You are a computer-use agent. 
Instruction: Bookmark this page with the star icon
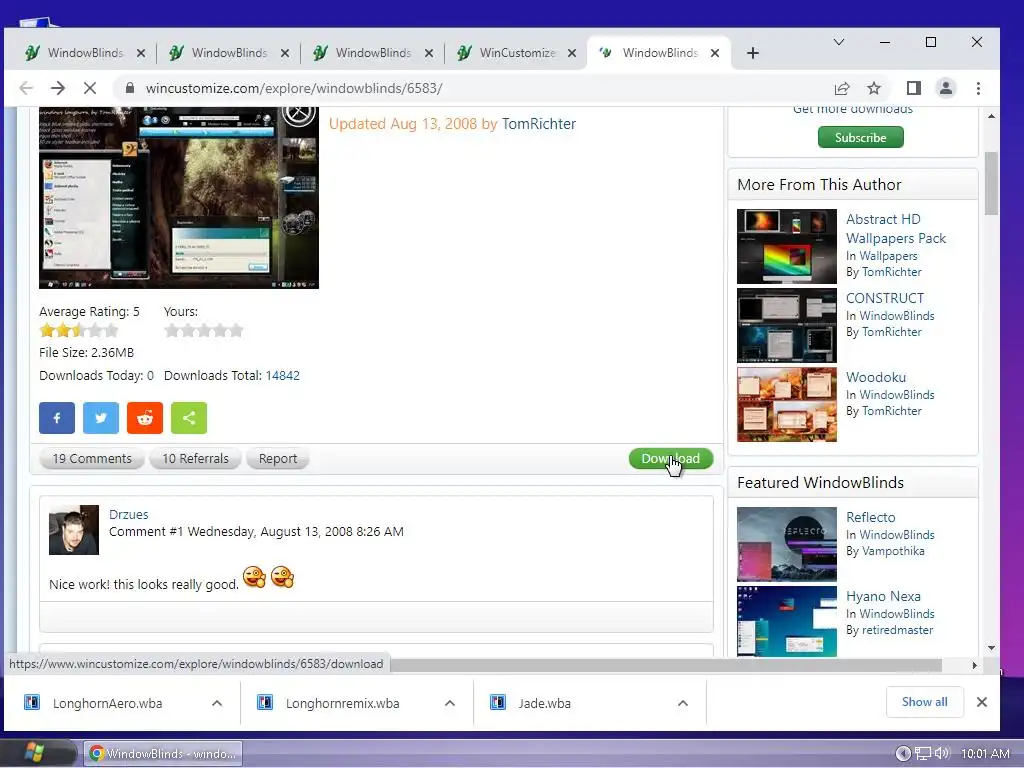tap(874, 88)
